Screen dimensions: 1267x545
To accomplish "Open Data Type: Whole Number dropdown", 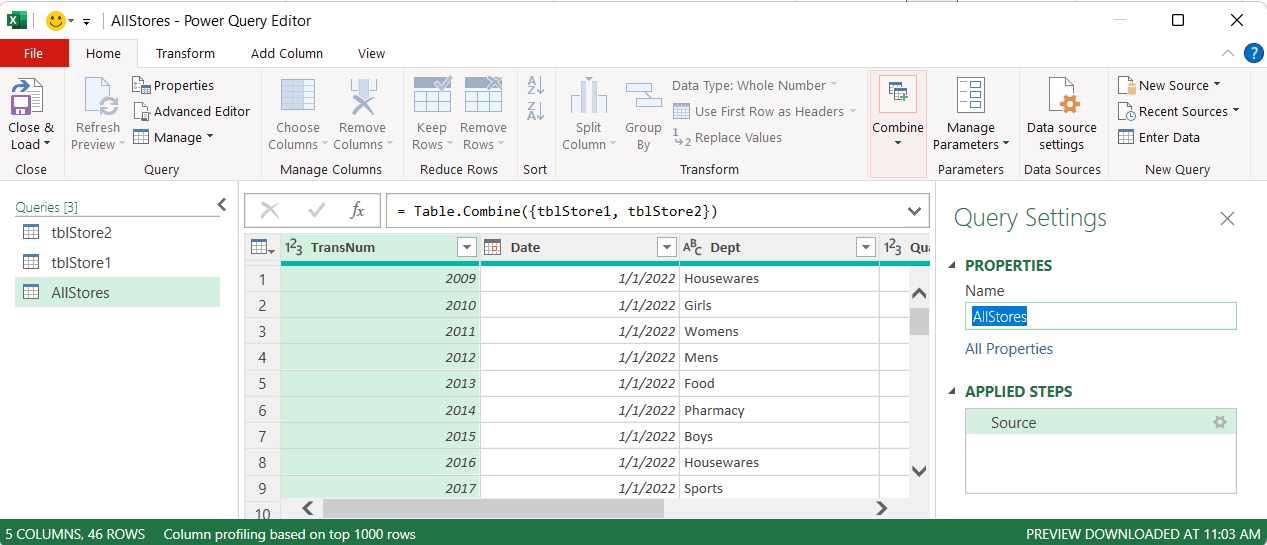I will [754, 85].
